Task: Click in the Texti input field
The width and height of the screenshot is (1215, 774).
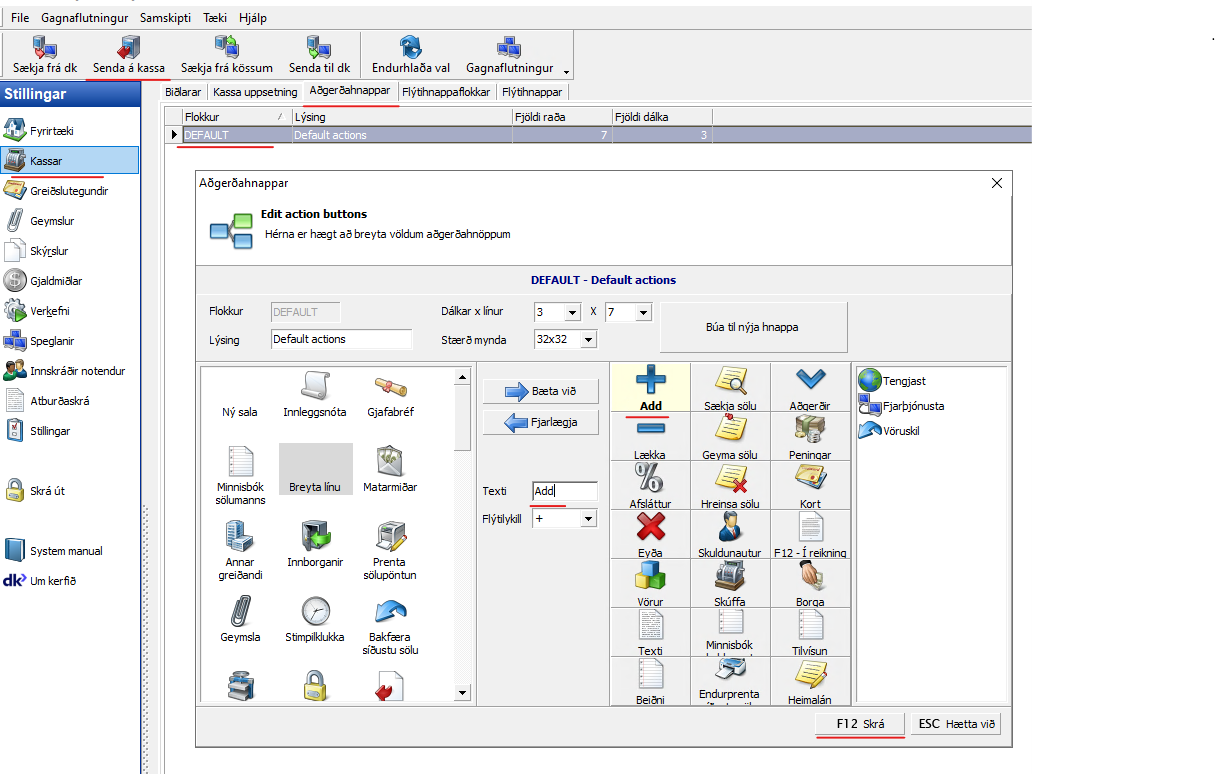Action: point(565,491)
